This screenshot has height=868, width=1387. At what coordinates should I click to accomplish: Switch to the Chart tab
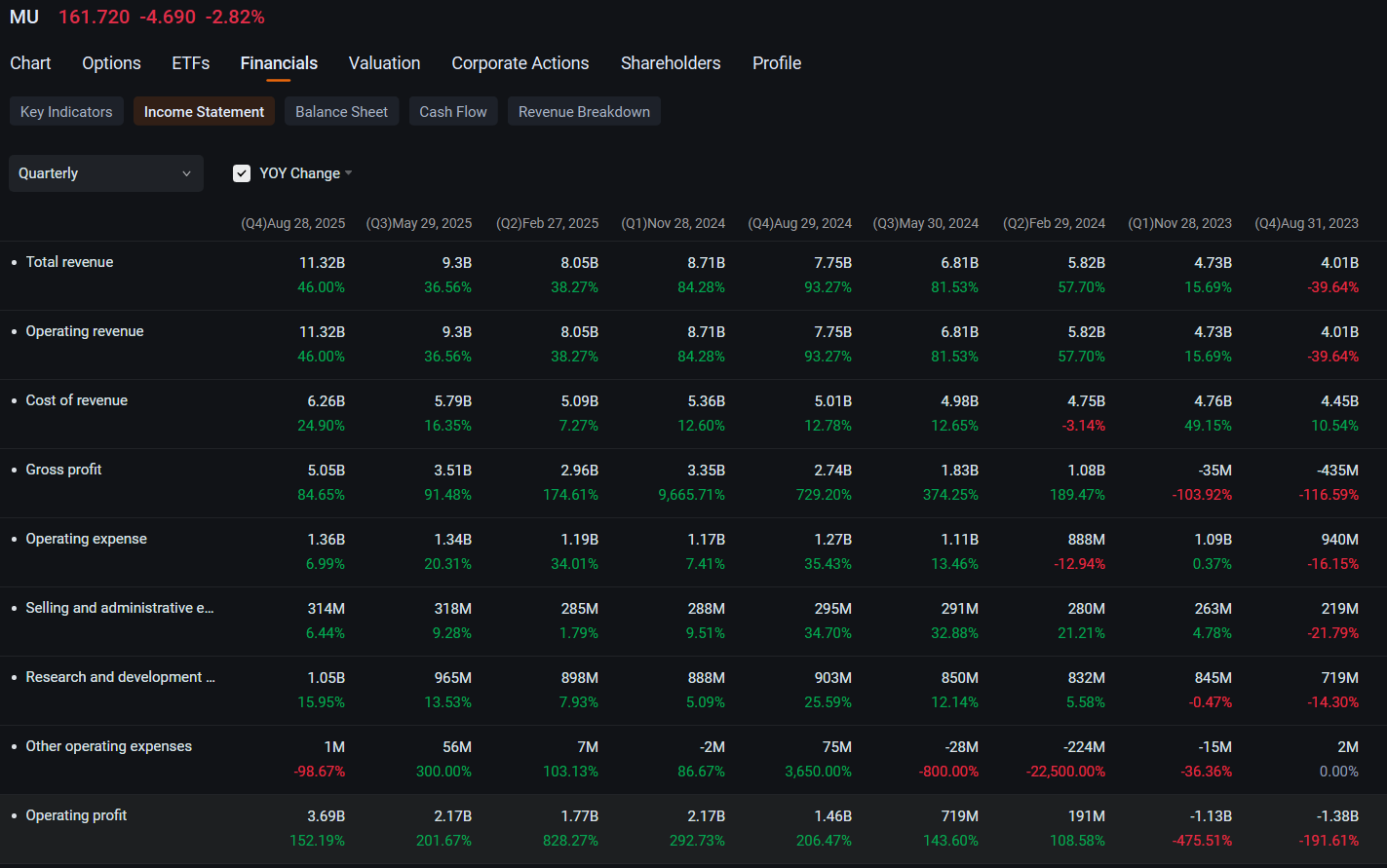[x=30, y=63]
